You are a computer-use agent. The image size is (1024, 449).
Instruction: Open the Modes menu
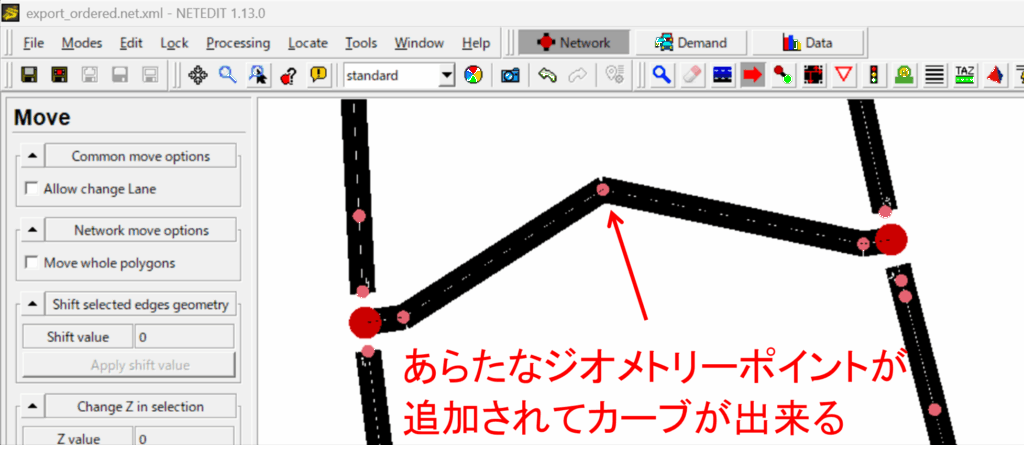coord(82,43)
